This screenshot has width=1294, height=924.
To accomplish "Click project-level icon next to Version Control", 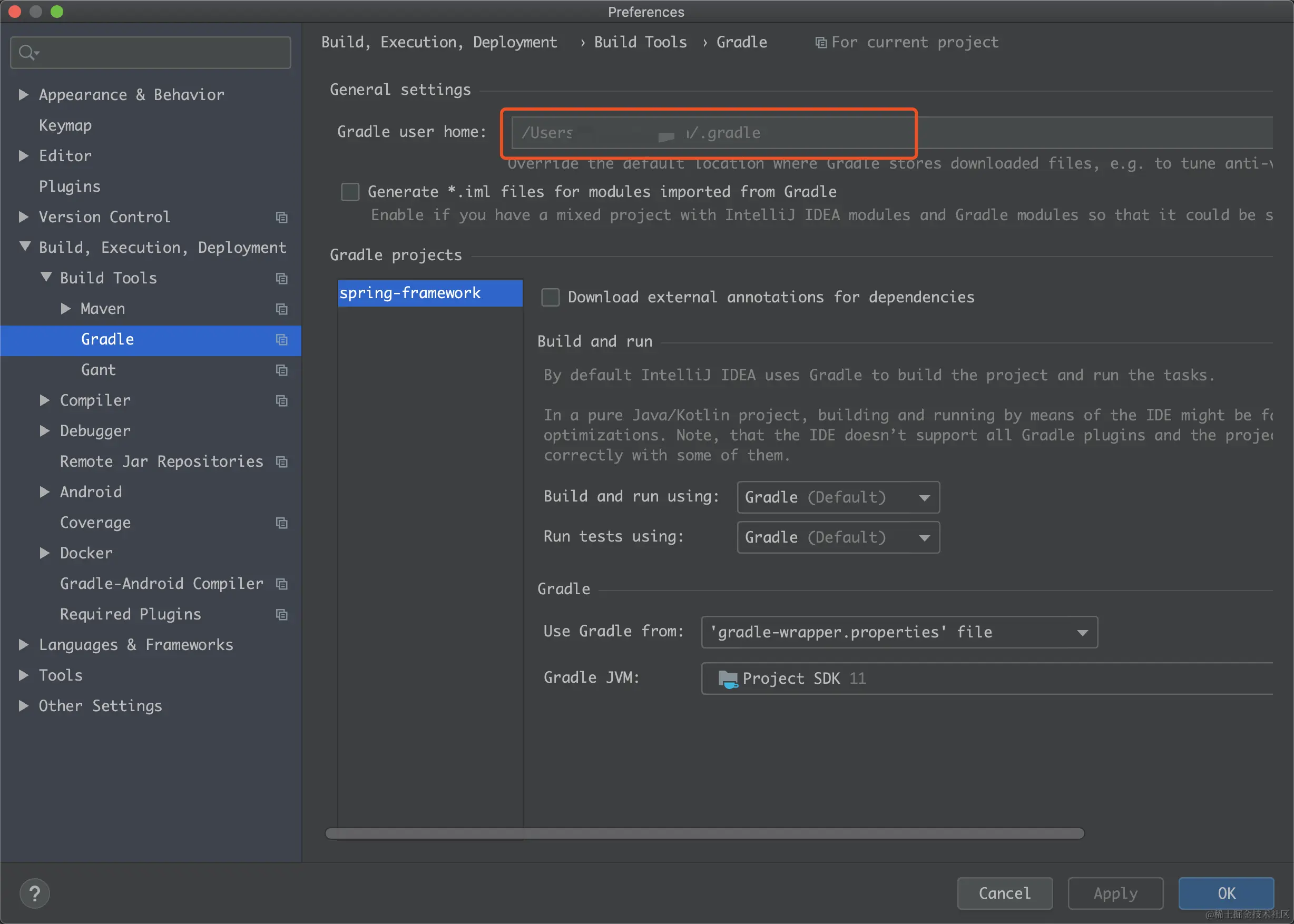I will (281, 218).
